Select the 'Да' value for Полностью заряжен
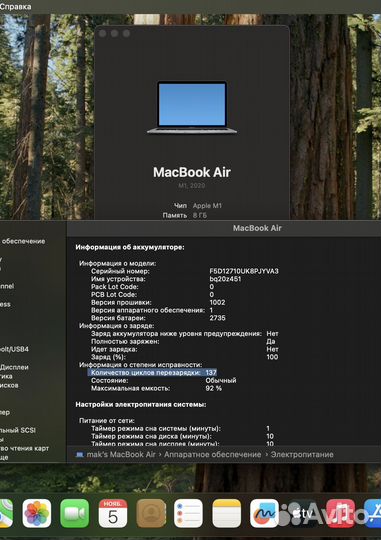Image resolution: width=381 pixels, height=540 pixels. coord(271,341)
